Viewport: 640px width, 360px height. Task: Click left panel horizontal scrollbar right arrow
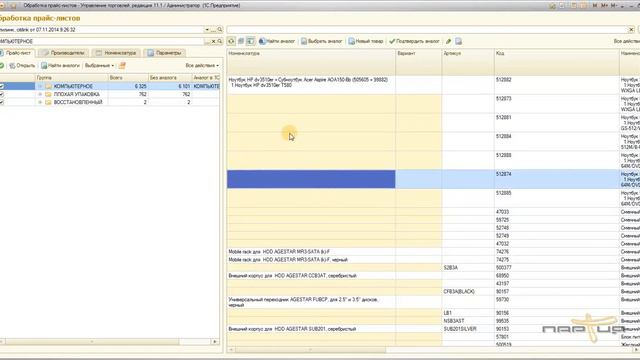point(215,342)
